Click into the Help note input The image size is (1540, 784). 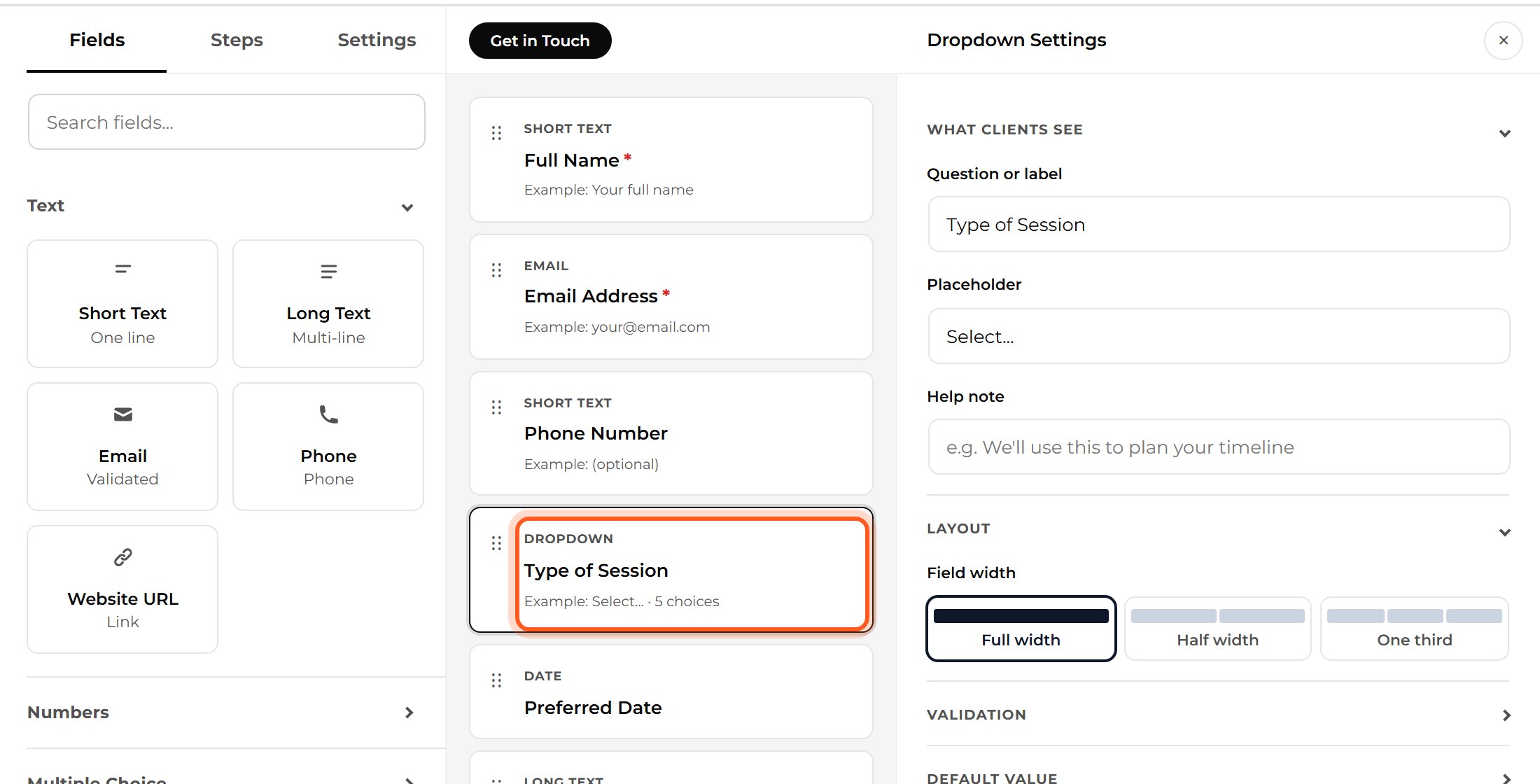click(1218, 447)
